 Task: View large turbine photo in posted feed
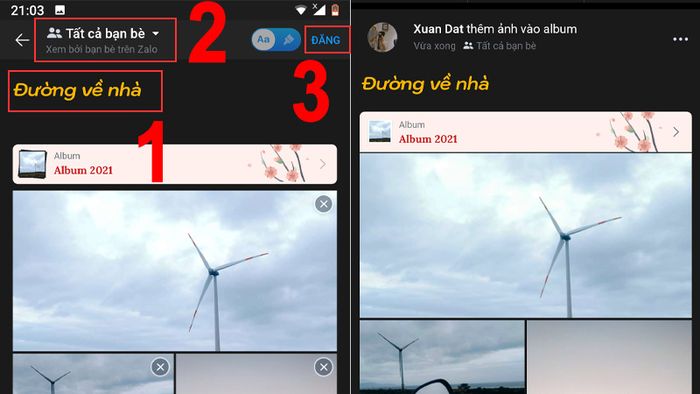point(525,236)
